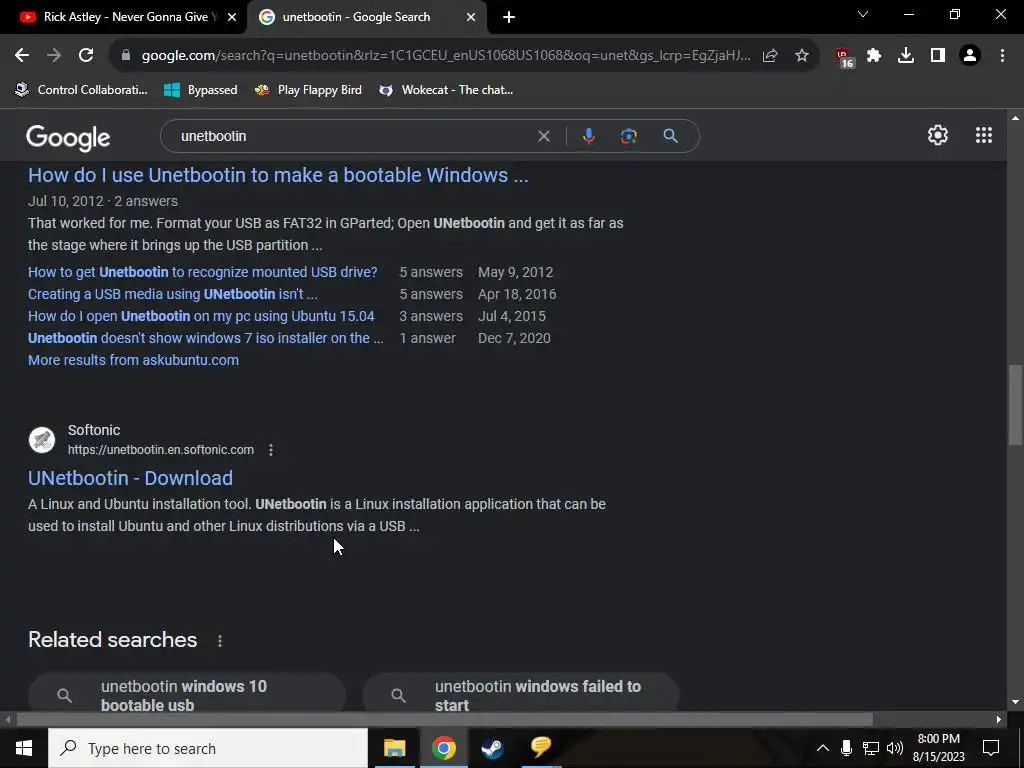Open the UNetbootin - Download result
The height and width of the screenshot is (768, 1024).
[x=130, y=478]
